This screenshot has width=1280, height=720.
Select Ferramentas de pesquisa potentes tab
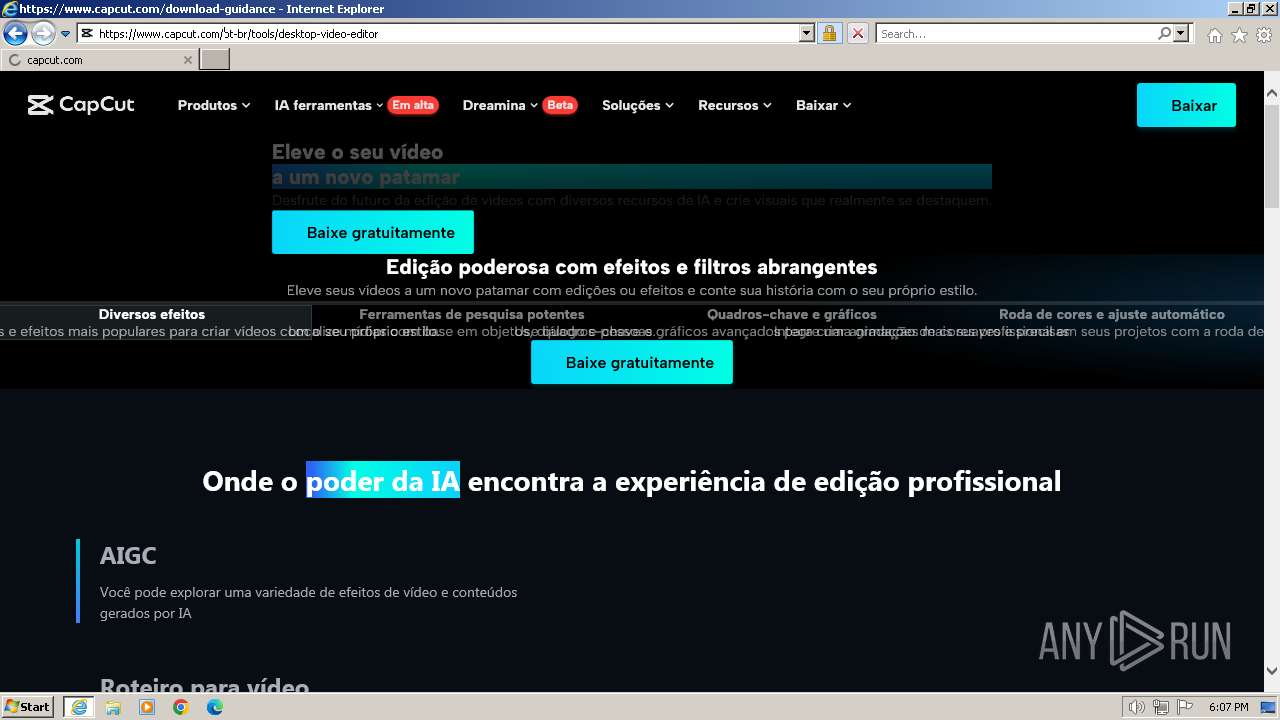[472, 314]
